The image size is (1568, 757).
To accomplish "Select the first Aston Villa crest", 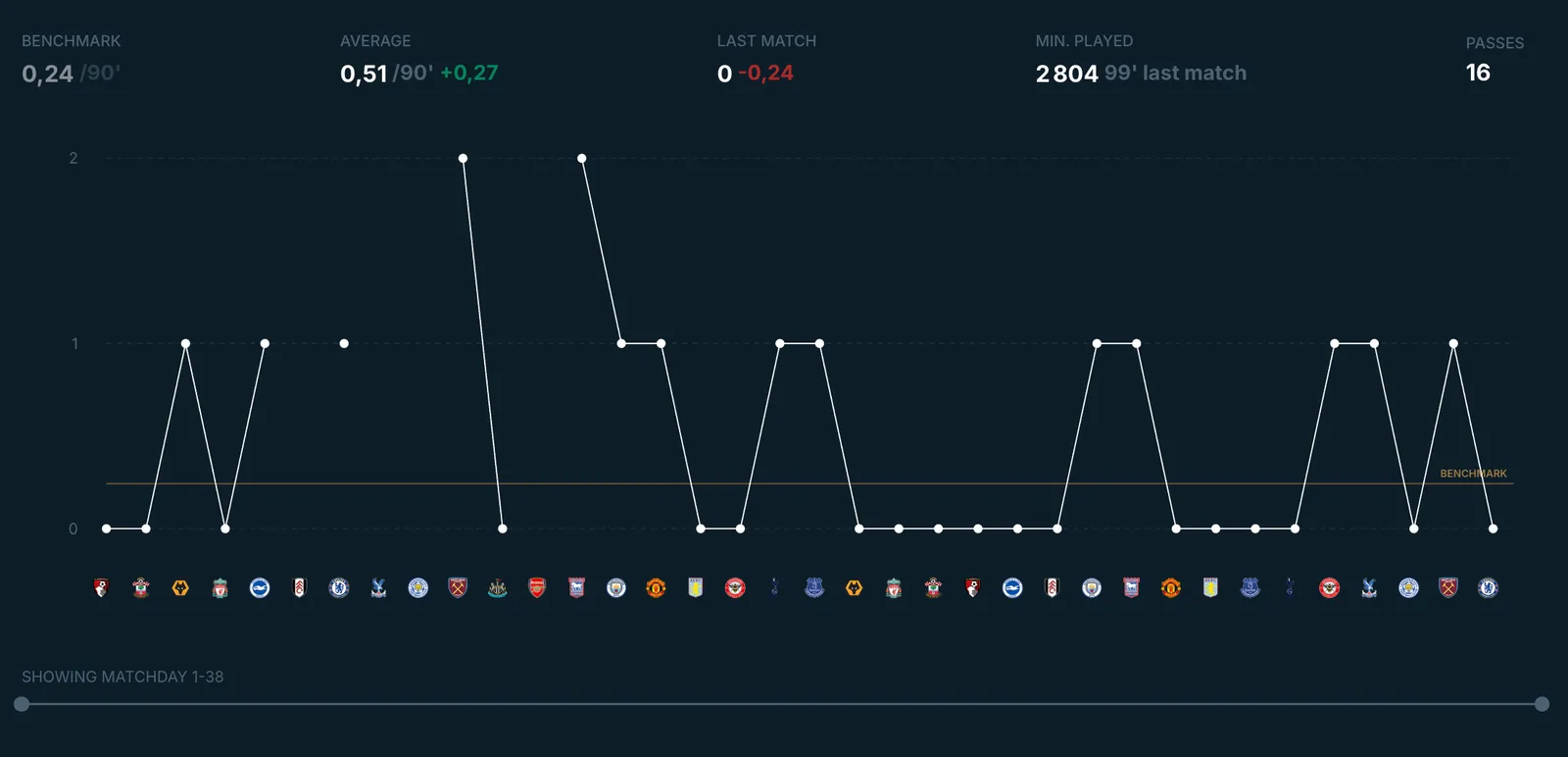I will click(x=696, y=587).
